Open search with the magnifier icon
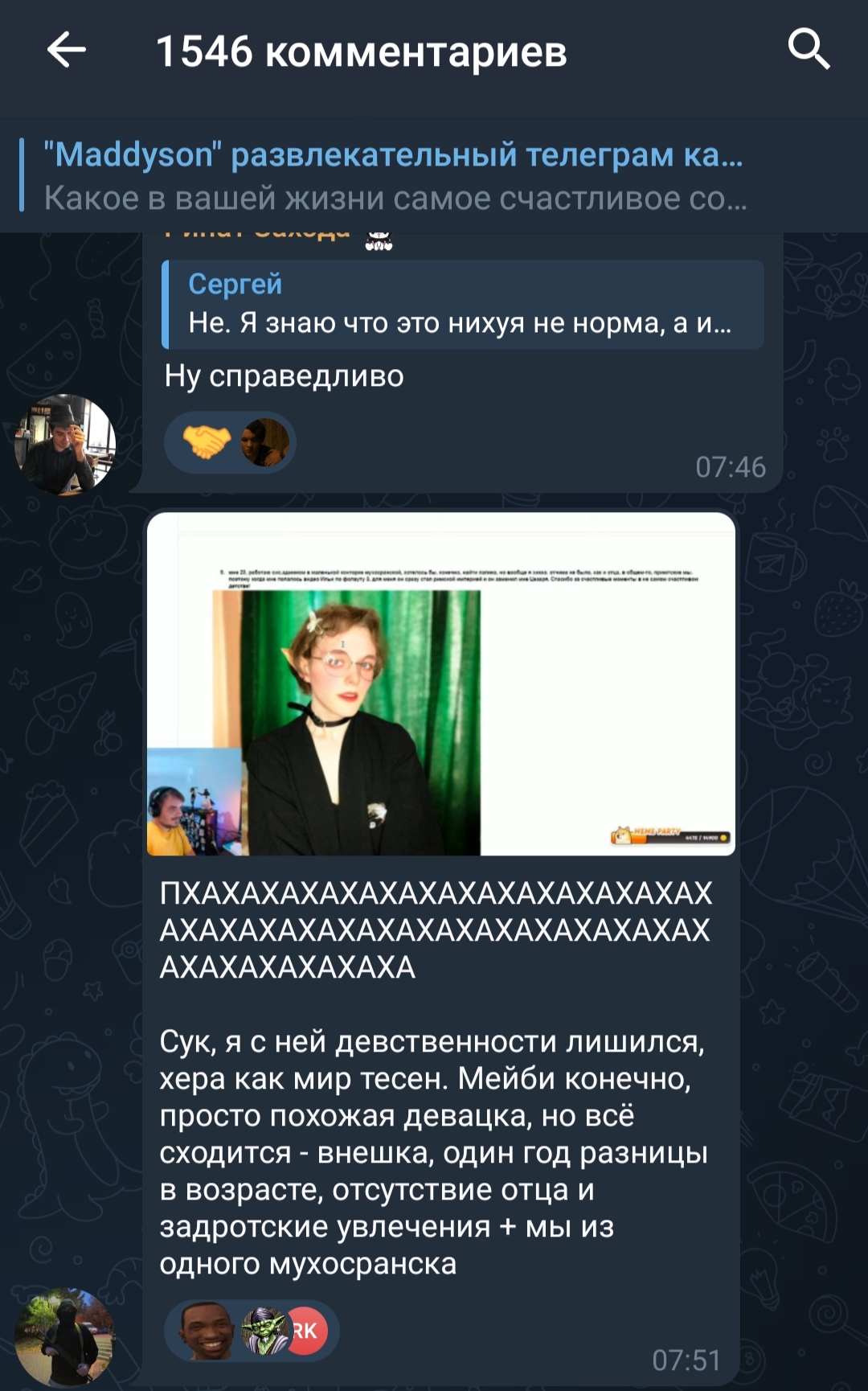 tap(808, 49)
